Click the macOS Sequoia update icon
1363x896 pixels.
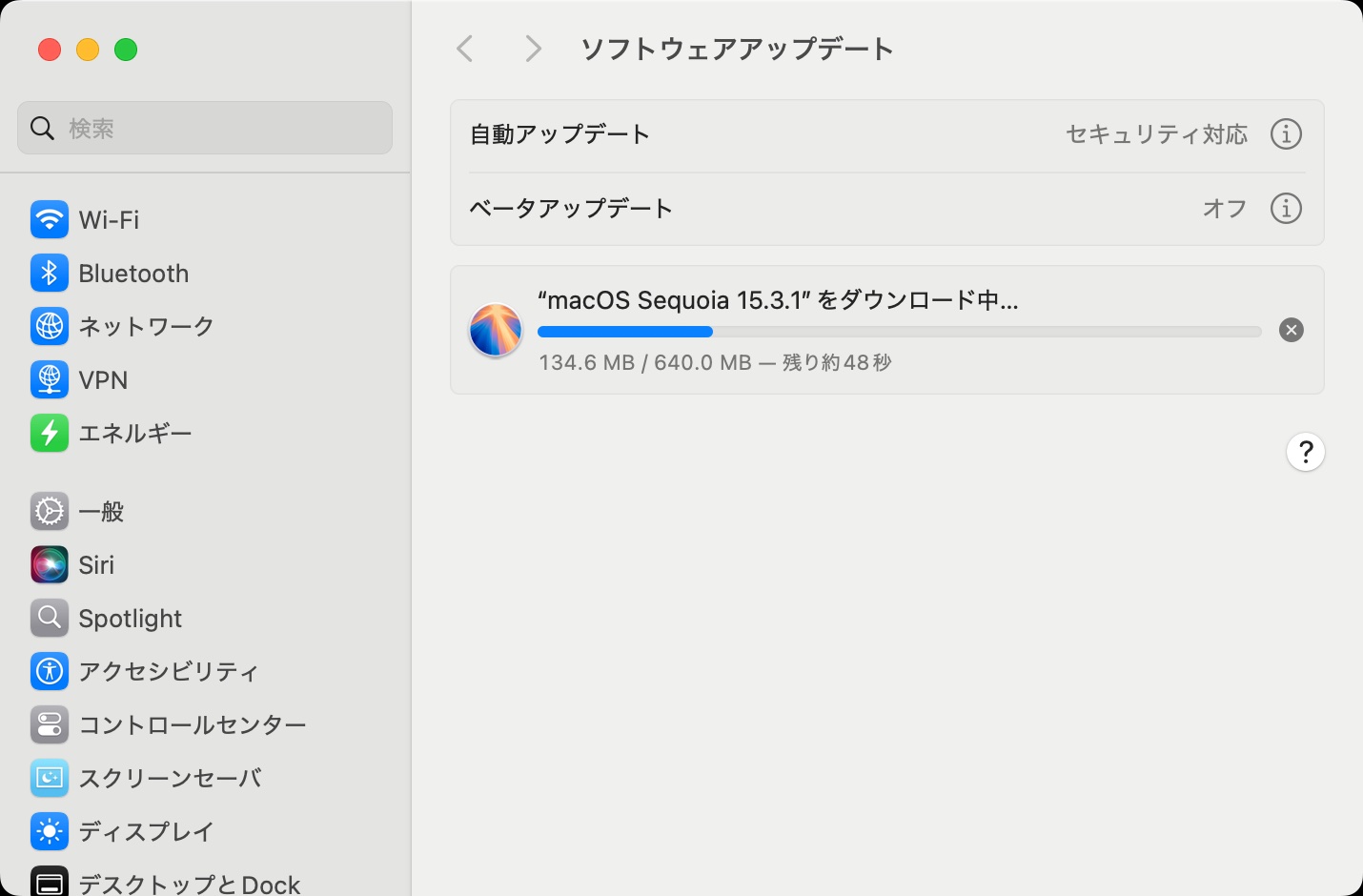(x=496, y=330)
